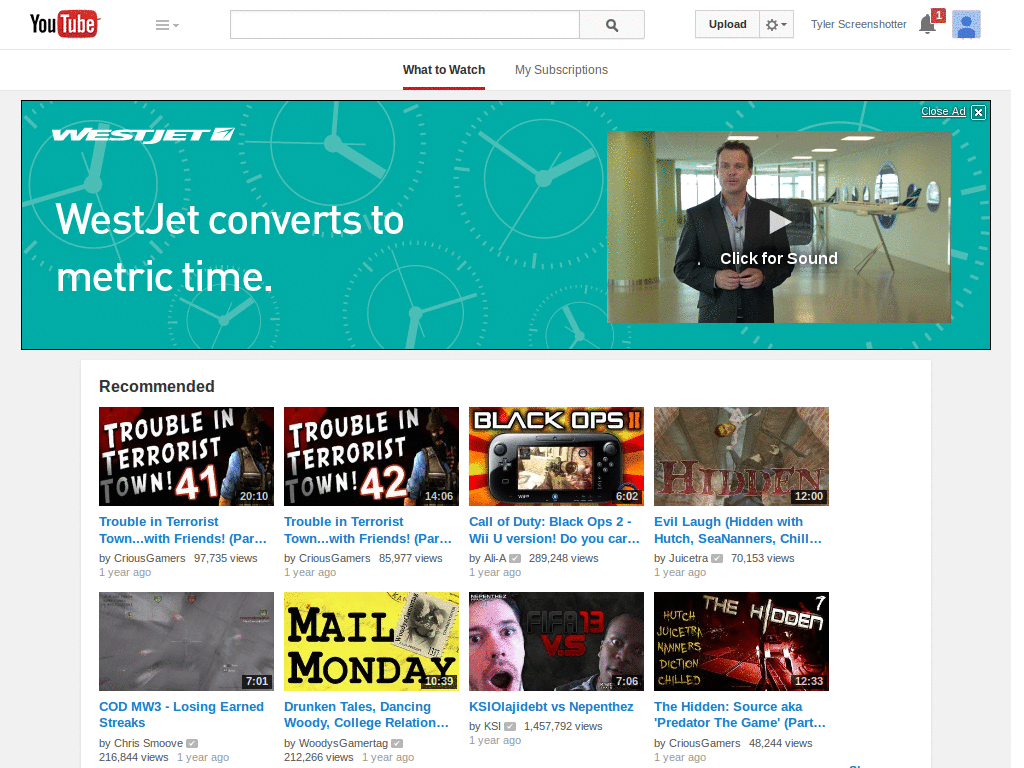
Task: Open the guide menu hamburger dropdown
Action: pos(167,25)
